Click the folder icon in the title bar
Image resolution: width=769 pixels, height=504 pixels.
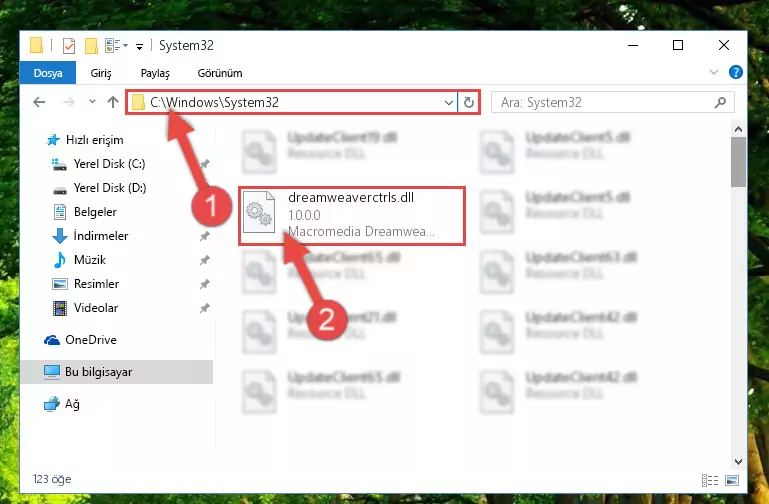(x=36, y=45)
